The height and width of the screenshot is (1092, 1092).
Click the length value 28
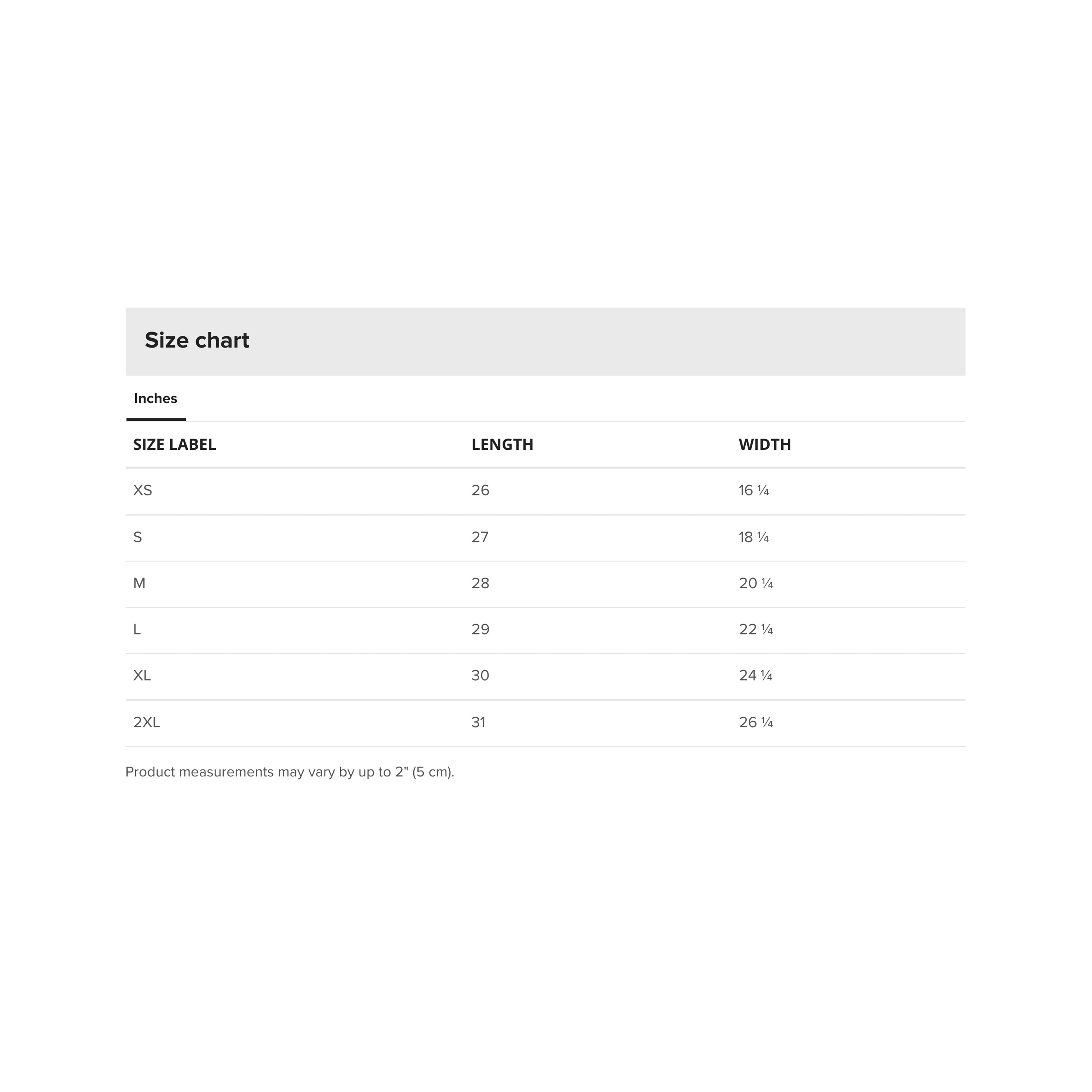(x=480, y=583)
